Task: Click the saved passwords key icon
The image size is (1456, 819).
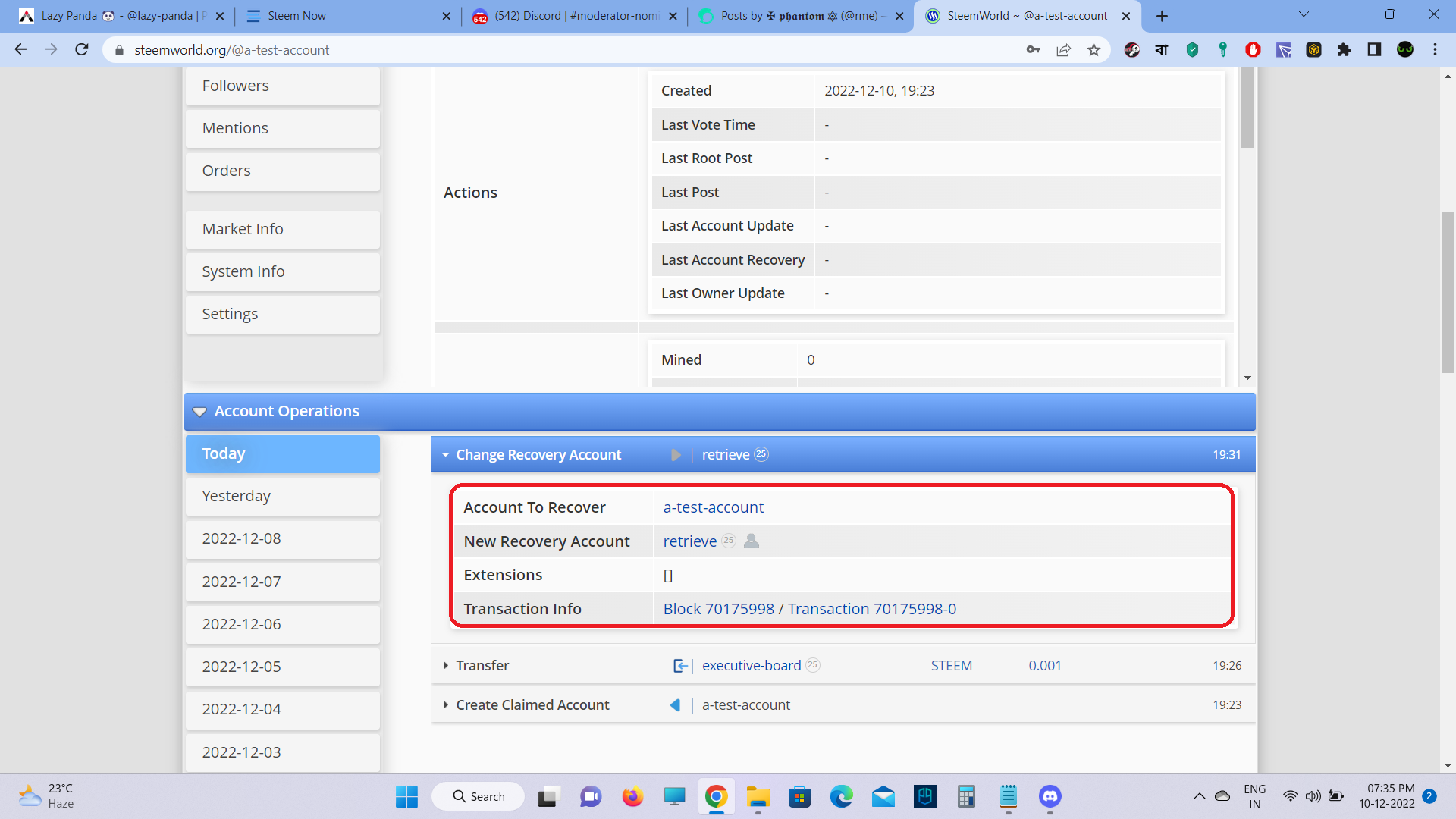Action: 1033,50
